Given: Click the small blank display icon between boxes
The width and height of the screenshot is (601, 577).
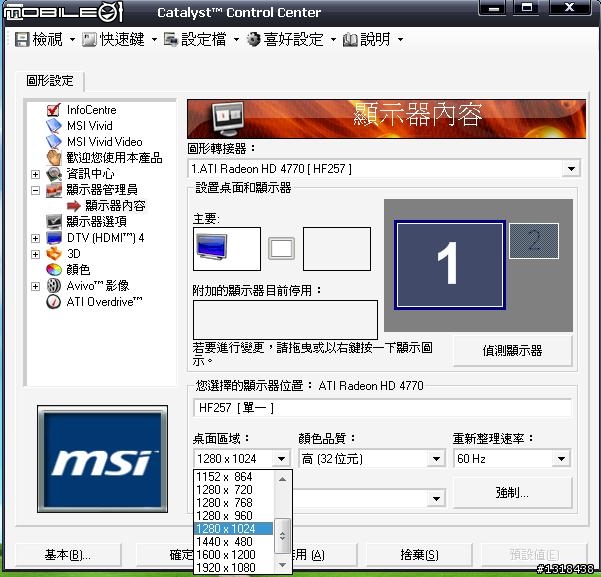Looking at the screenshot, I should pyautogui.click(x=281, y=248).
